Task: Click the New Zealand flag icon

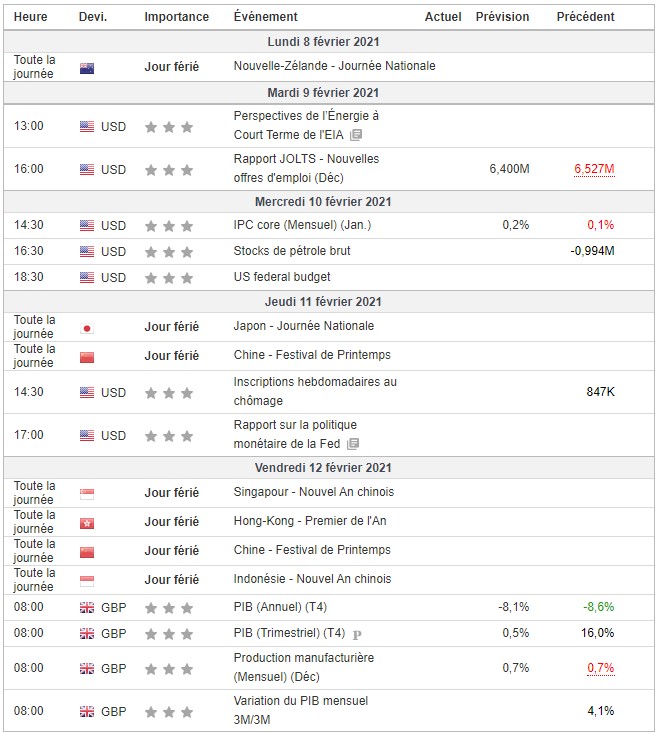Action: coord(87,67)
